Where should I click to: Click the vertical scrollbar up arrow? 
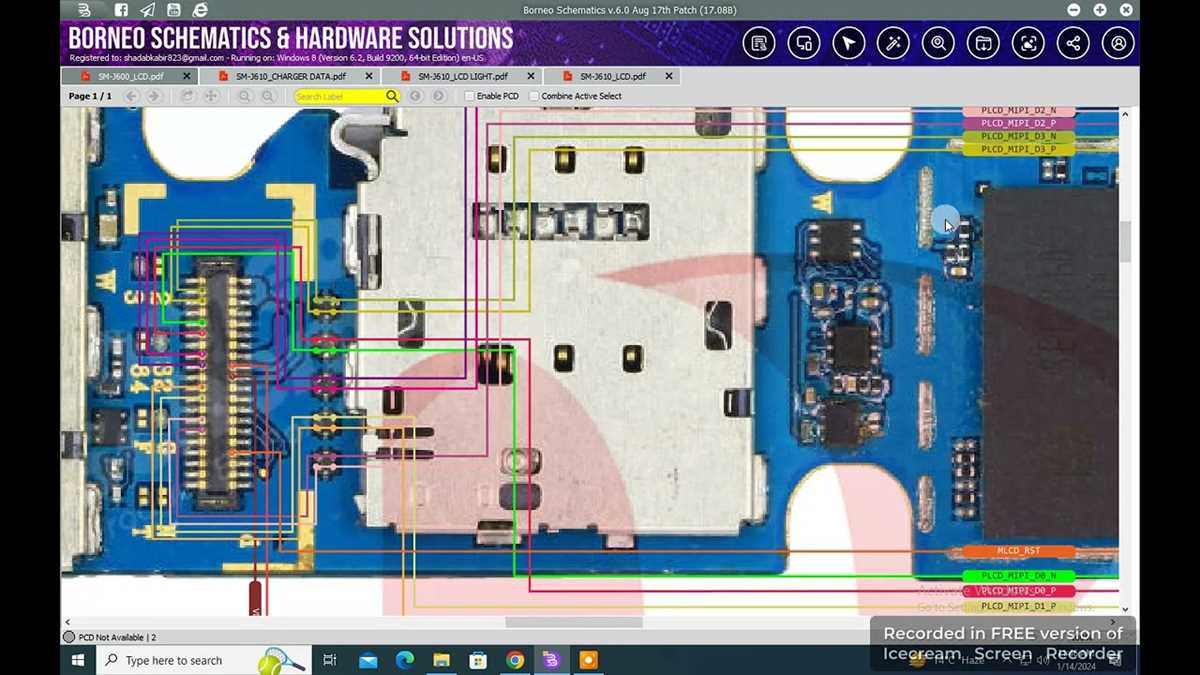[1125, 114]
